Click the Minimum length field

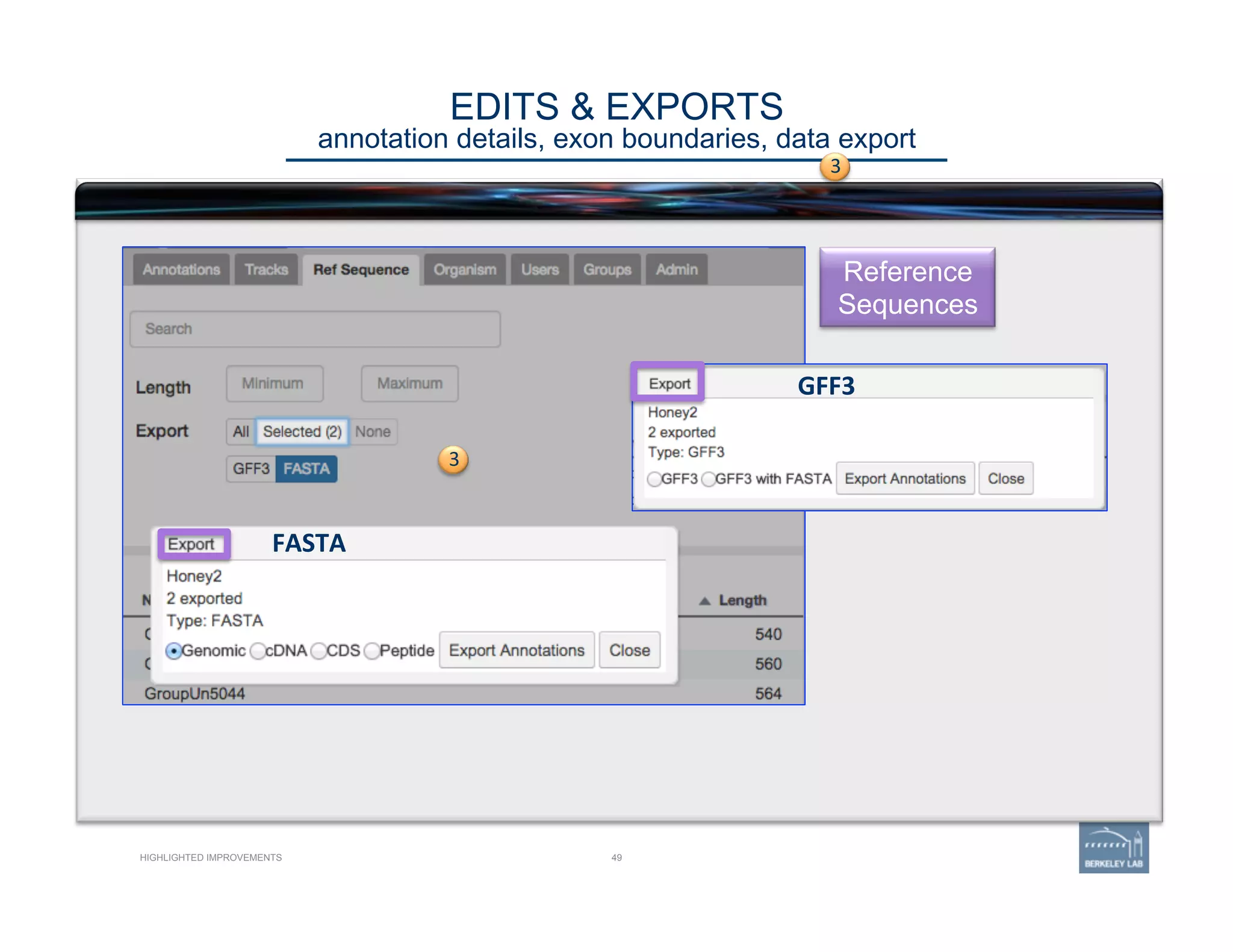pos(275,384)
